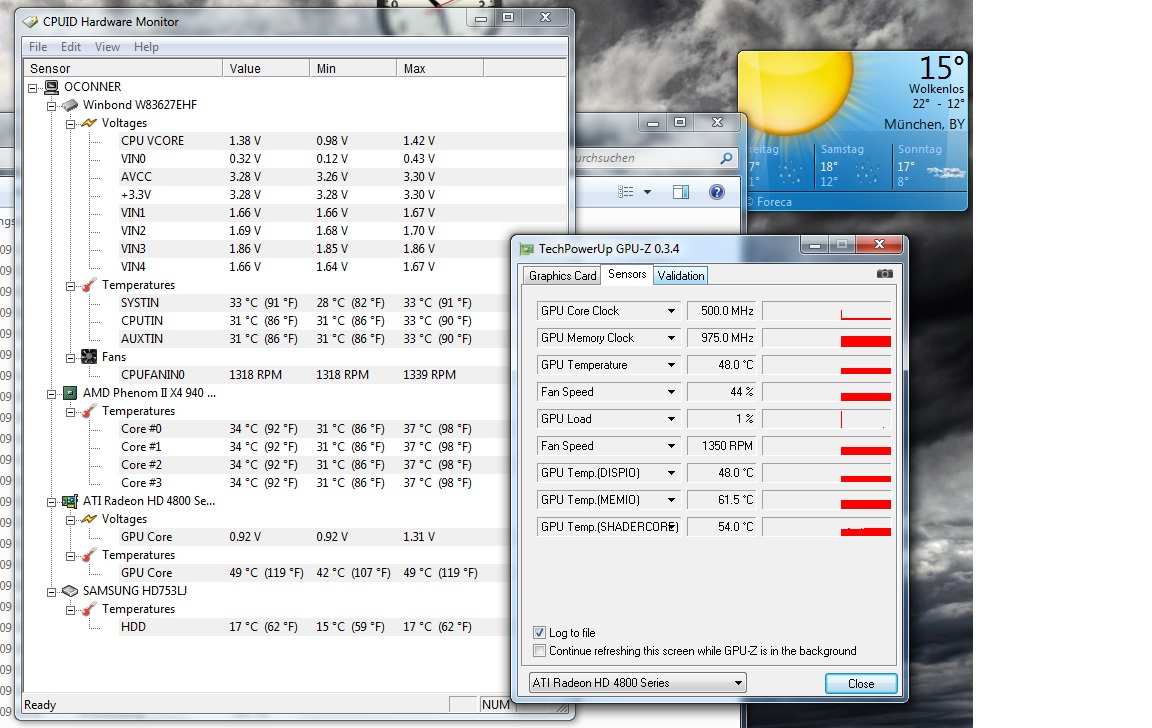This screenshot has height=728, width=1152.
Task: Toggle the Log to file checkbox
Action: [539, 633]
